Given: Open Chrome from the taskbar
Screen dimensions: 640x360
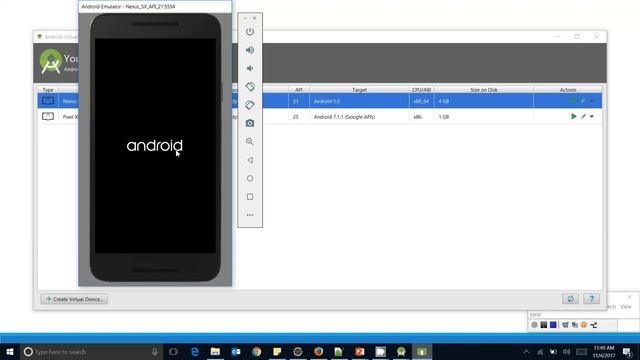Looking at the screenshot, I should click(x=256, y=351).
